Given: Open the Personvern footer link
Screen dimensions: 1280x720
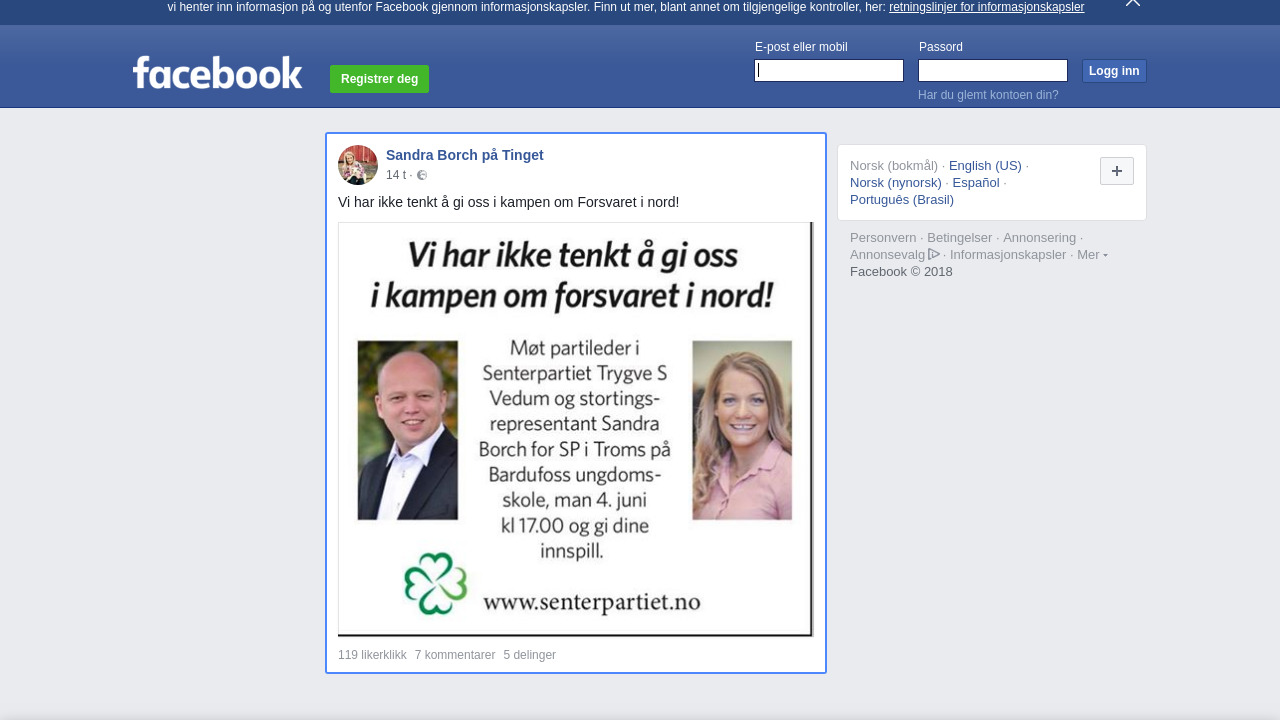Looking at the screenshot, I should pyautogui.click(x=883, y=238).
